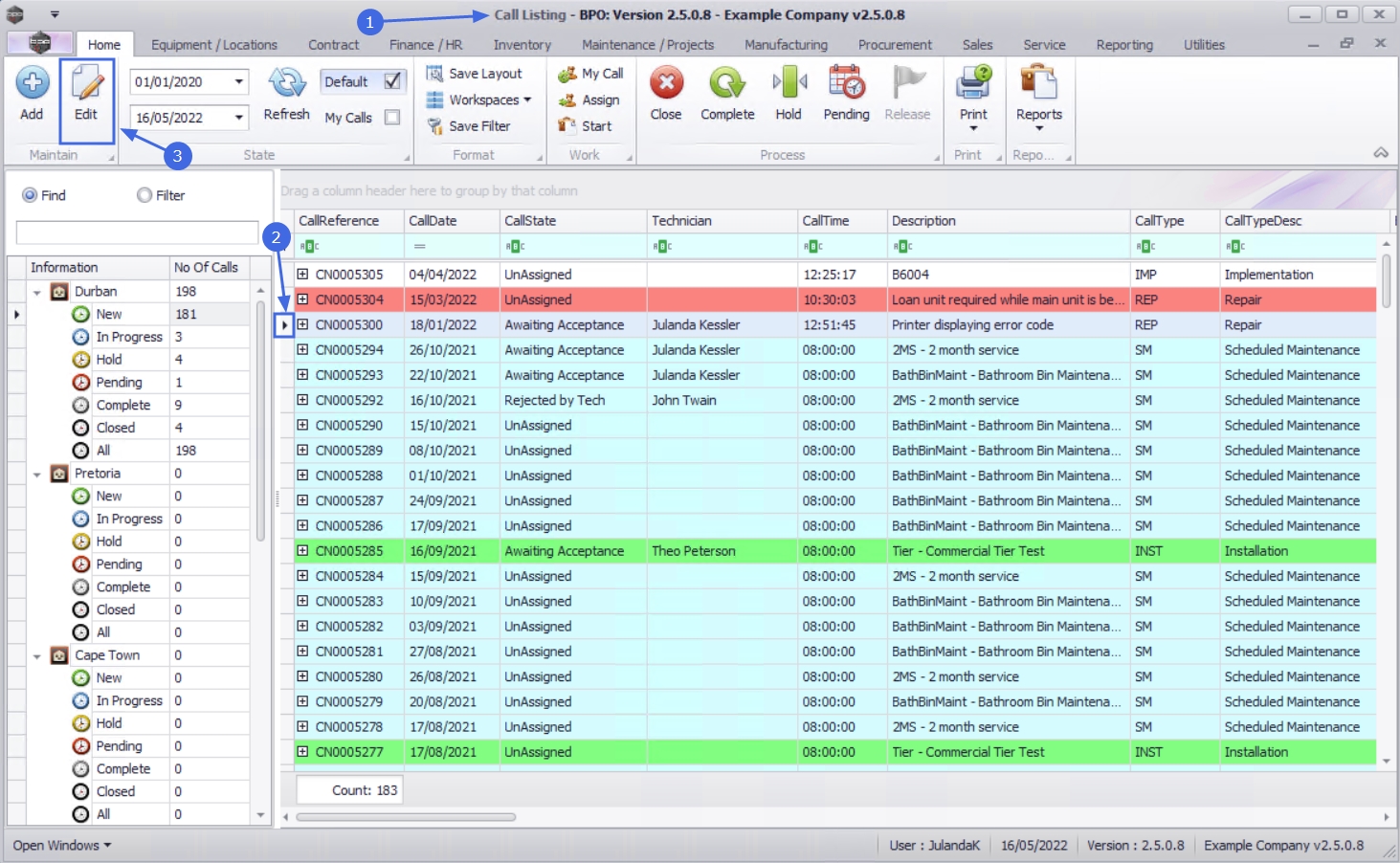Click the Reports clipboard icon
Image resolution: width=1400 pixels, height=863 pixels.
1039,83
